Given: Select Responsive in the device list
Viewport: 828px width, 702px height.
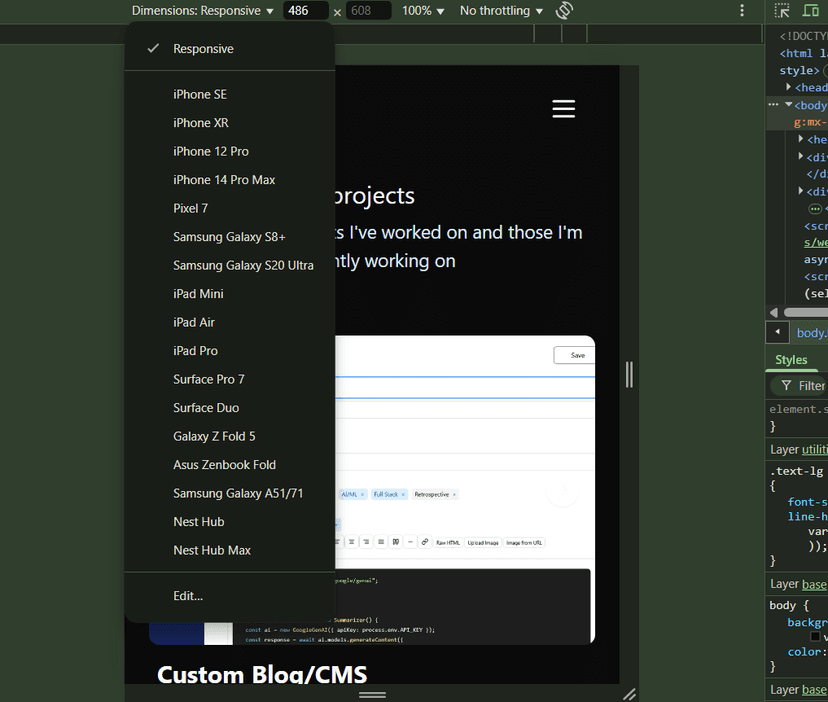Looking at the screenshot, I should coord(230,49).
